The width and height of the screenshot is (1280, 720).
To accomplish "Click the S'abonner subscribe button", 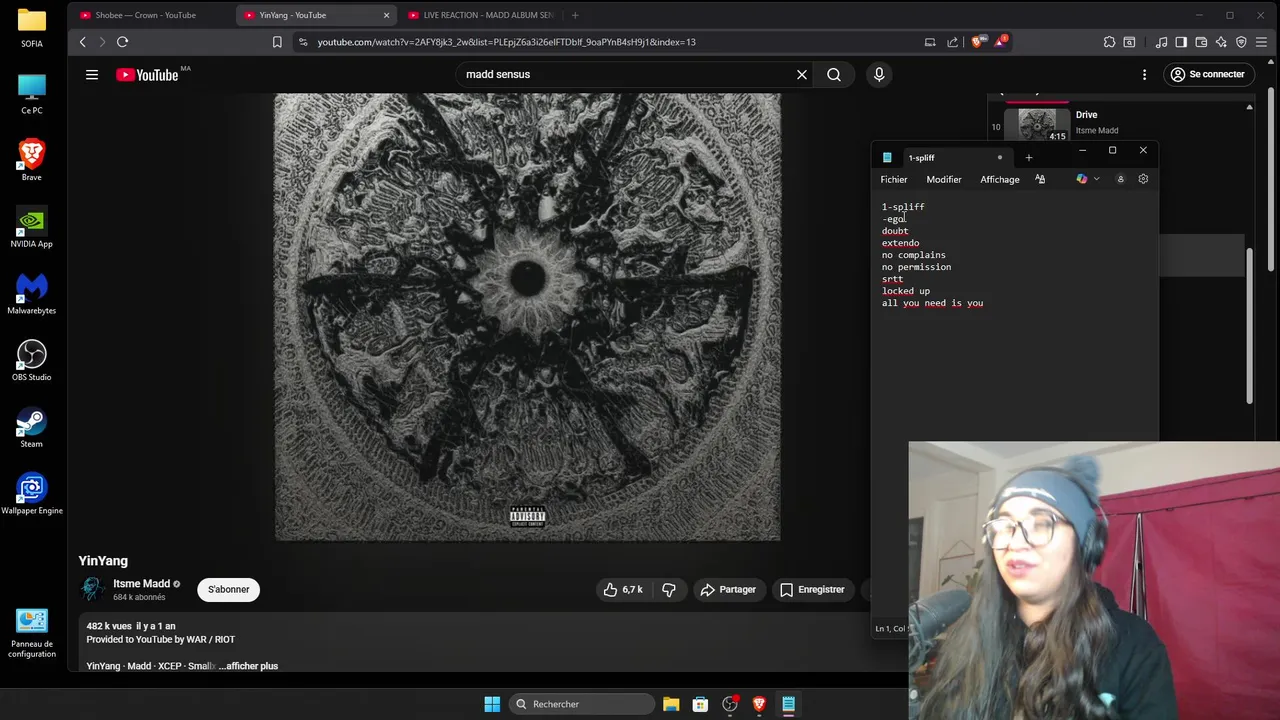I will tap(229, 590).
